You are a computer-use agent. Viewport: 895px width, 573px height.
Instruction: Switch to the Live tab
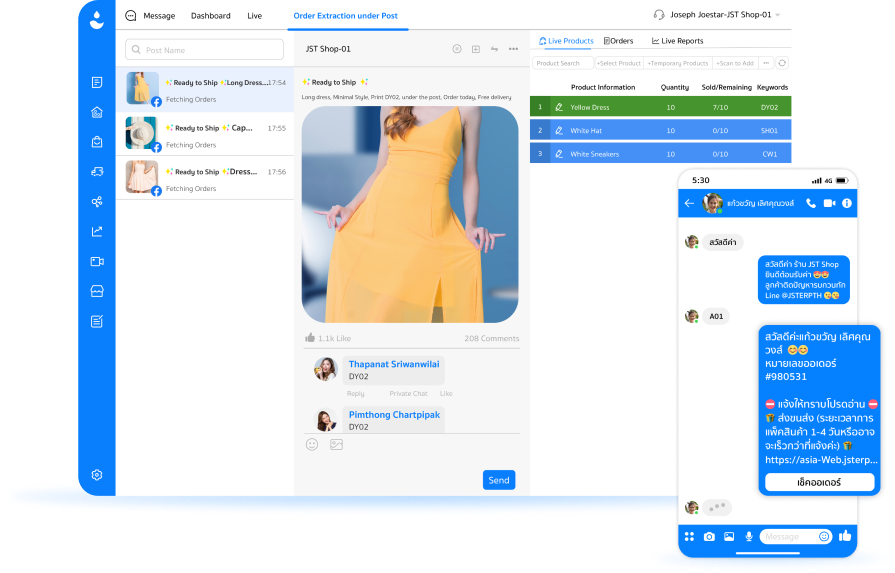(x=255, y=16)
